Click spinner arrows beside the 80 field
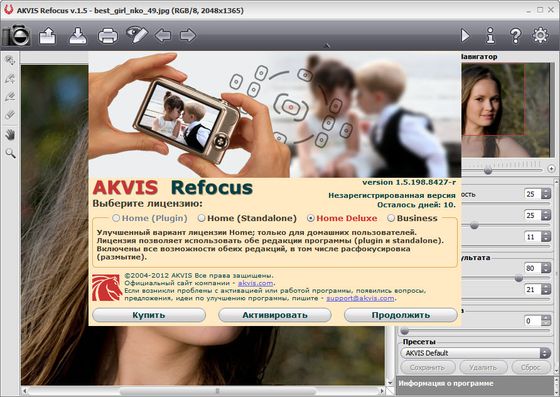The width and height of the screenshot is (560, 397). pyautogui.click(x=546, y=268)
